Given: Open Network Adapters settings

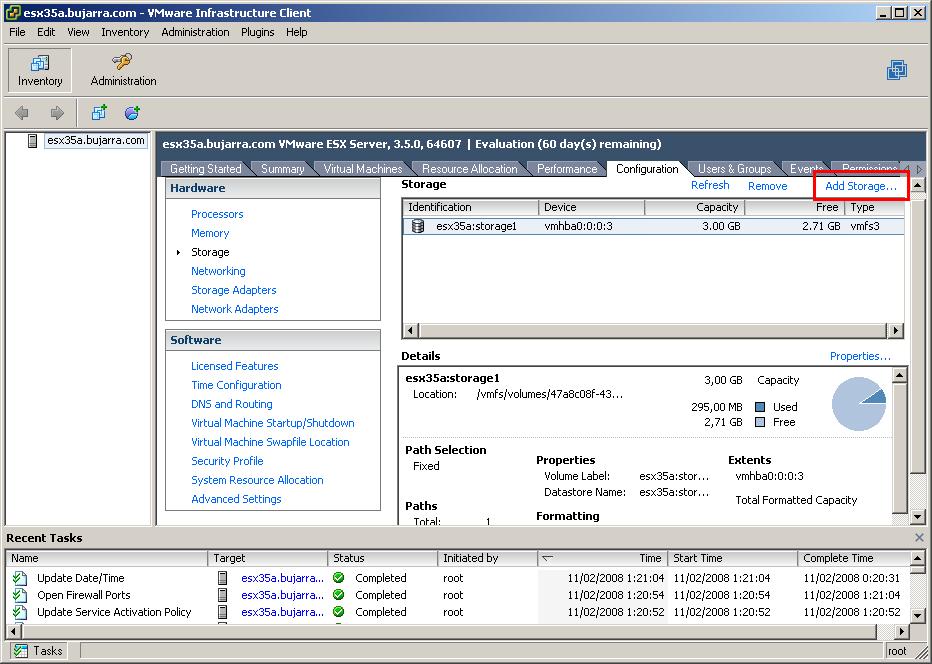Looking at the screenshot, I should point(235,309).
